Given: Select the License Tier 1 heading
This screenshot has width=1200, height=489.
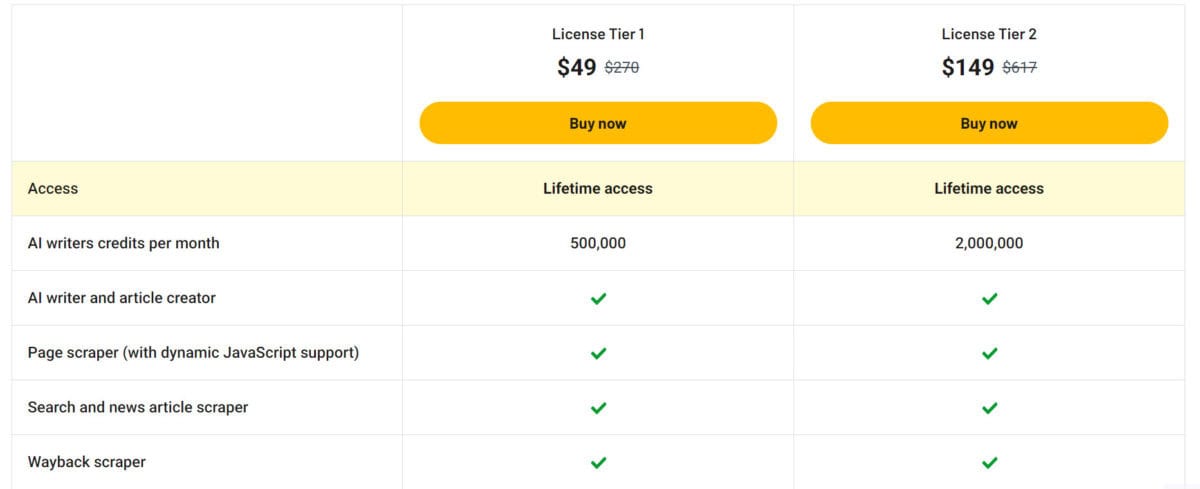Looking at the screenshot, I should (x=598, y=34).
